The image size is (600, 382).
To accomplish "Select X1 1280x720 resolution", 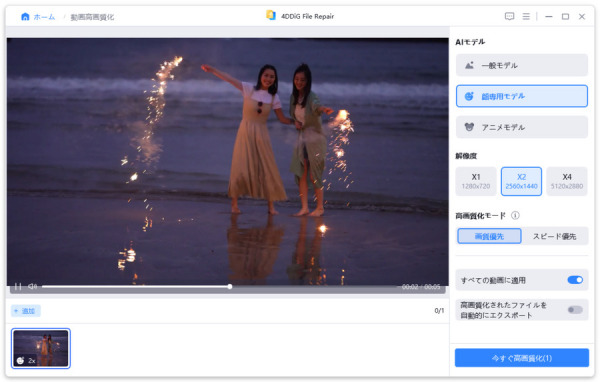I will [x=476, y=181].
